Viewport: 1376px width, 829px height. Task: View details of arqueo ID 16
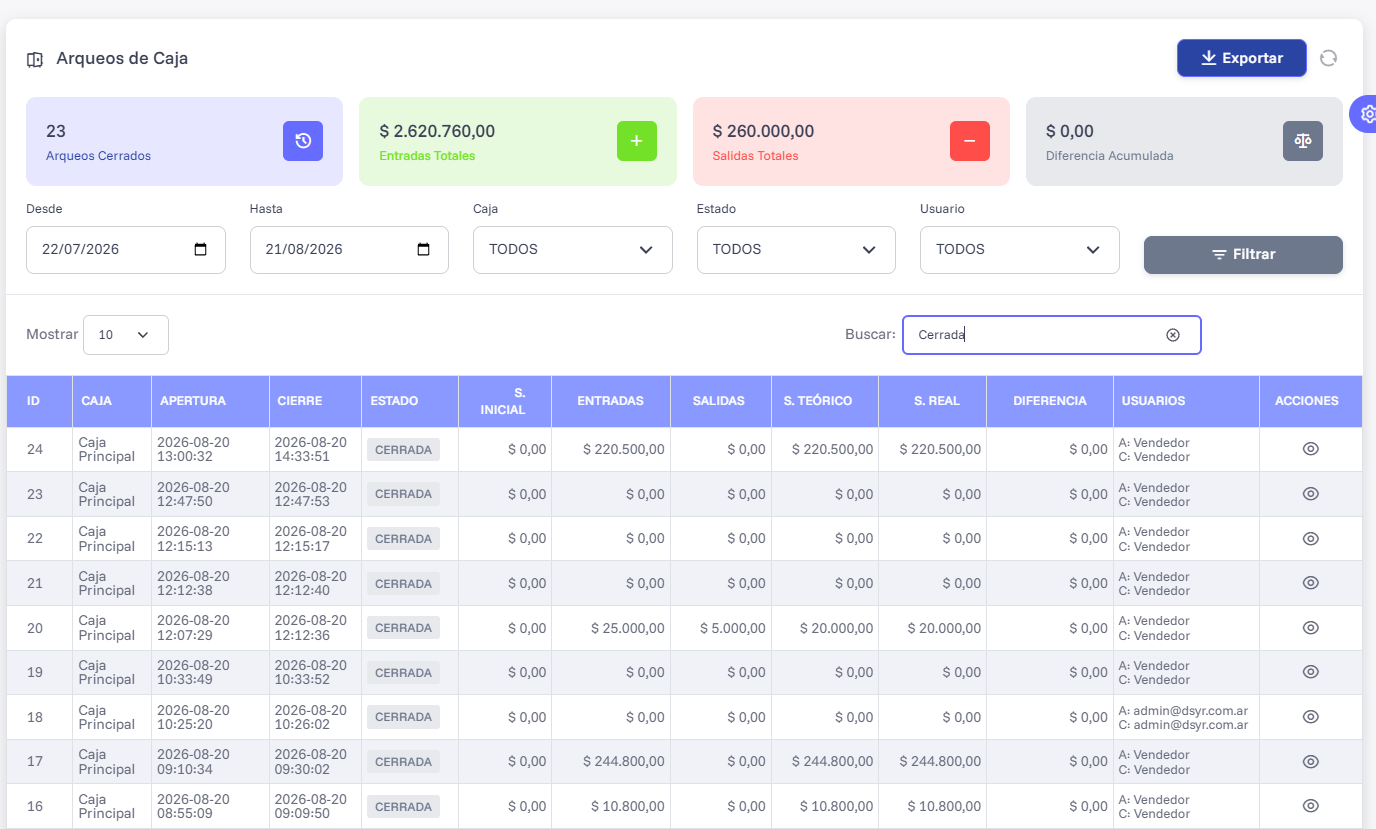[x=1311, y=806]
